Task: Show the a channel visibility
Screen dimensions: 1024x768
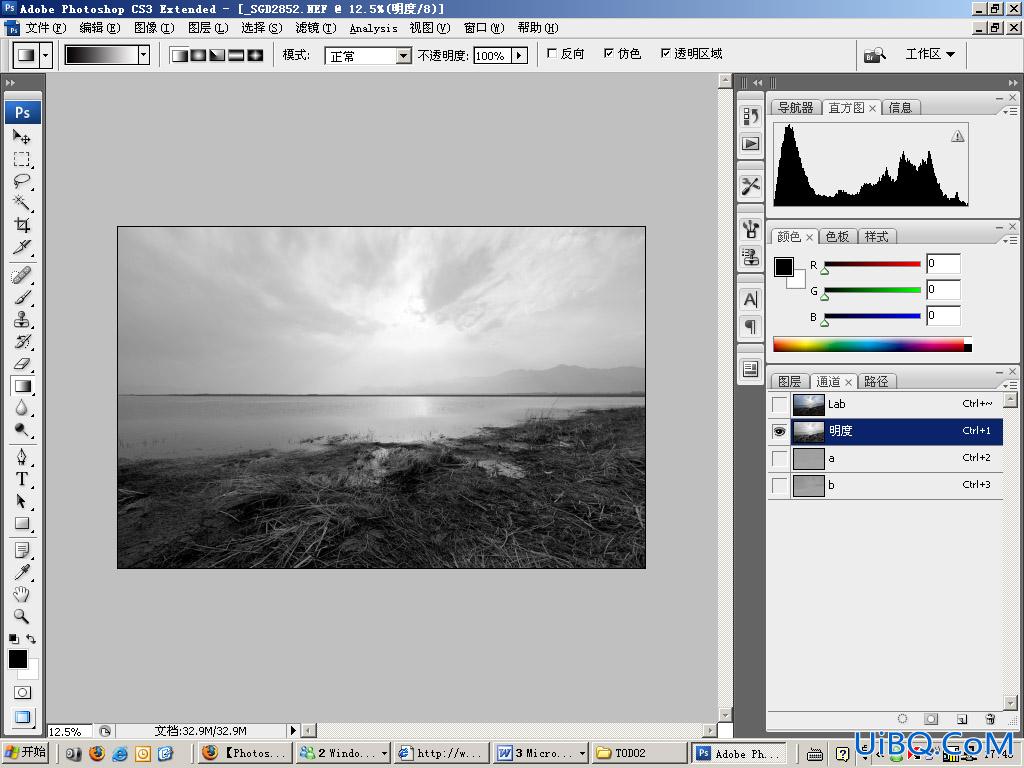Action: point(780,458)
